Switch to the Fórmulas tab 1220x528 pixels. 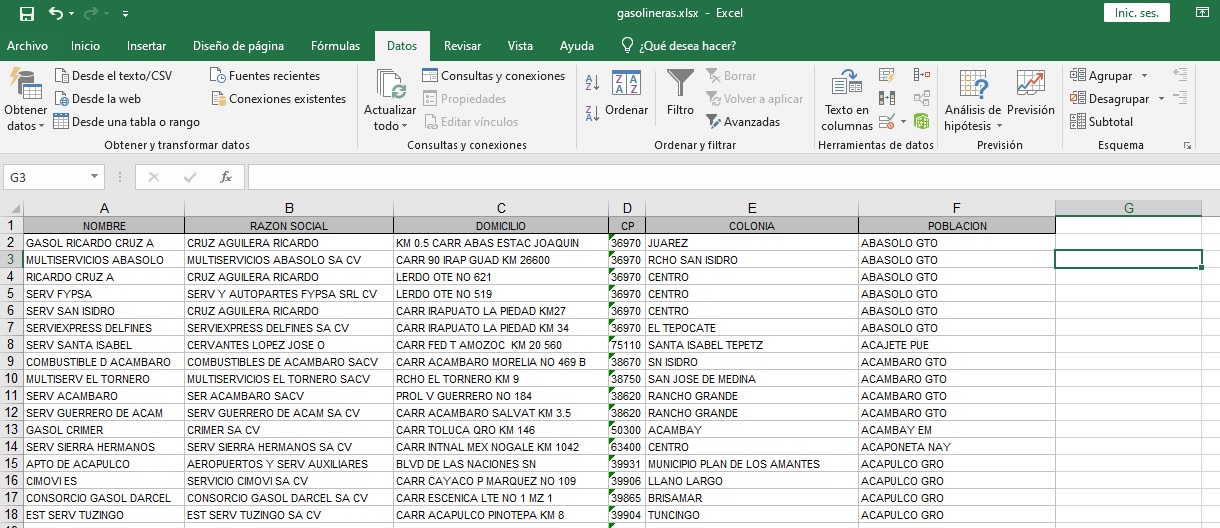335,46
